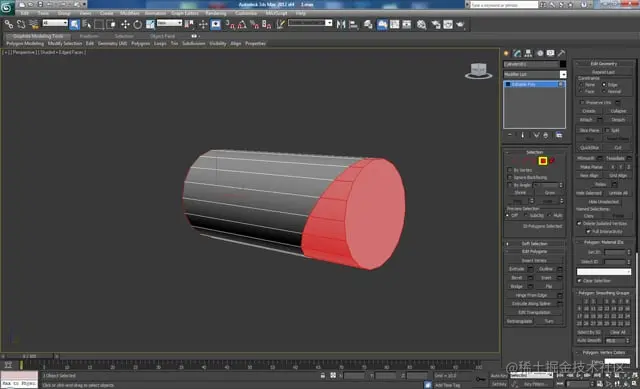This screenshot has height=389, width=640.
Task: Click the QuickSlice button
Action: pos(589,147)
